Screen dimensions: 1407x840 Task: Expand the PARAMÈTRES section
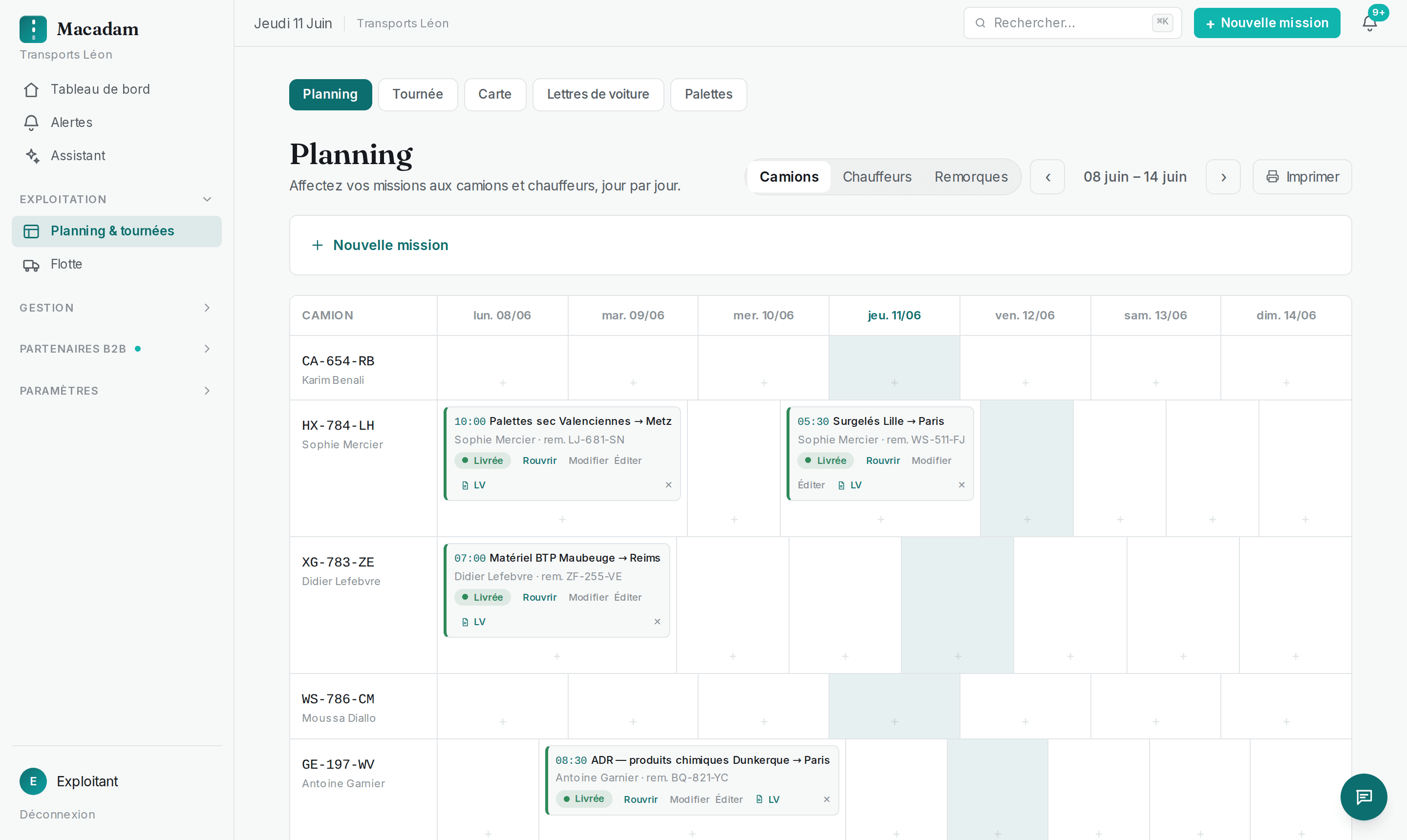point(116,391)
